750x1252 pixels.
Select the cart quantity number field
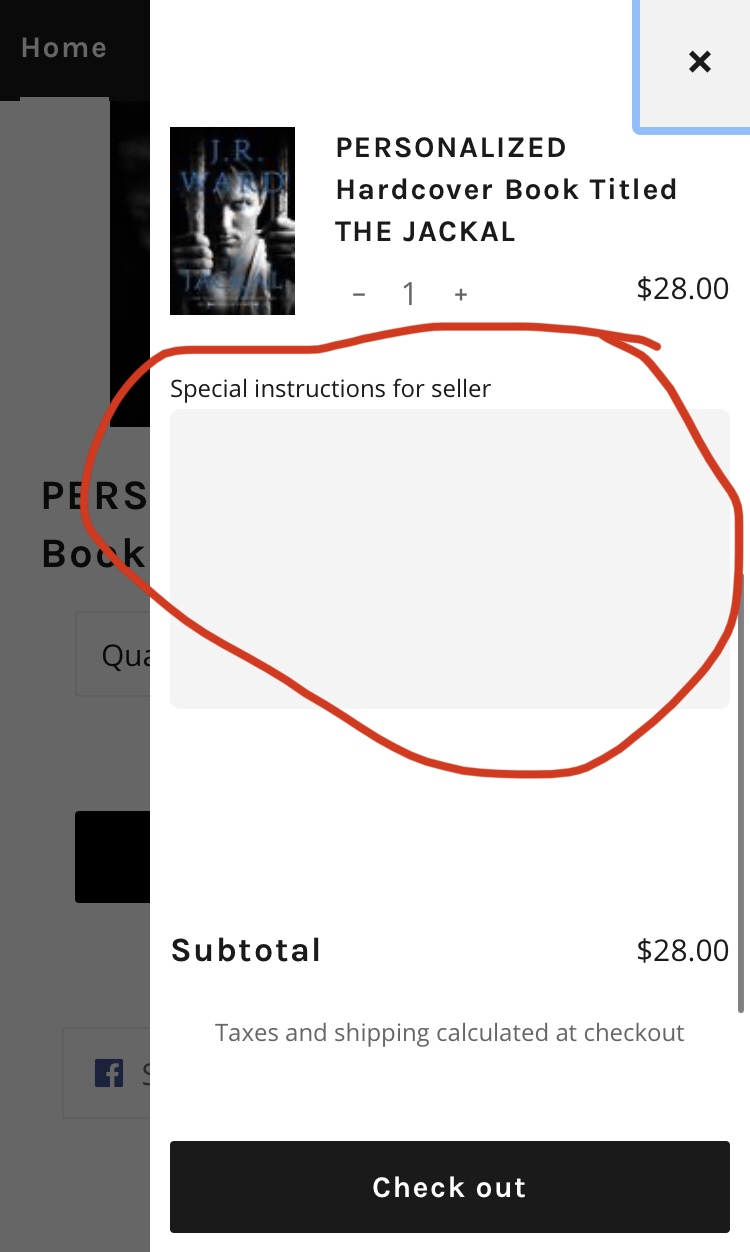[x=409, y=294]
